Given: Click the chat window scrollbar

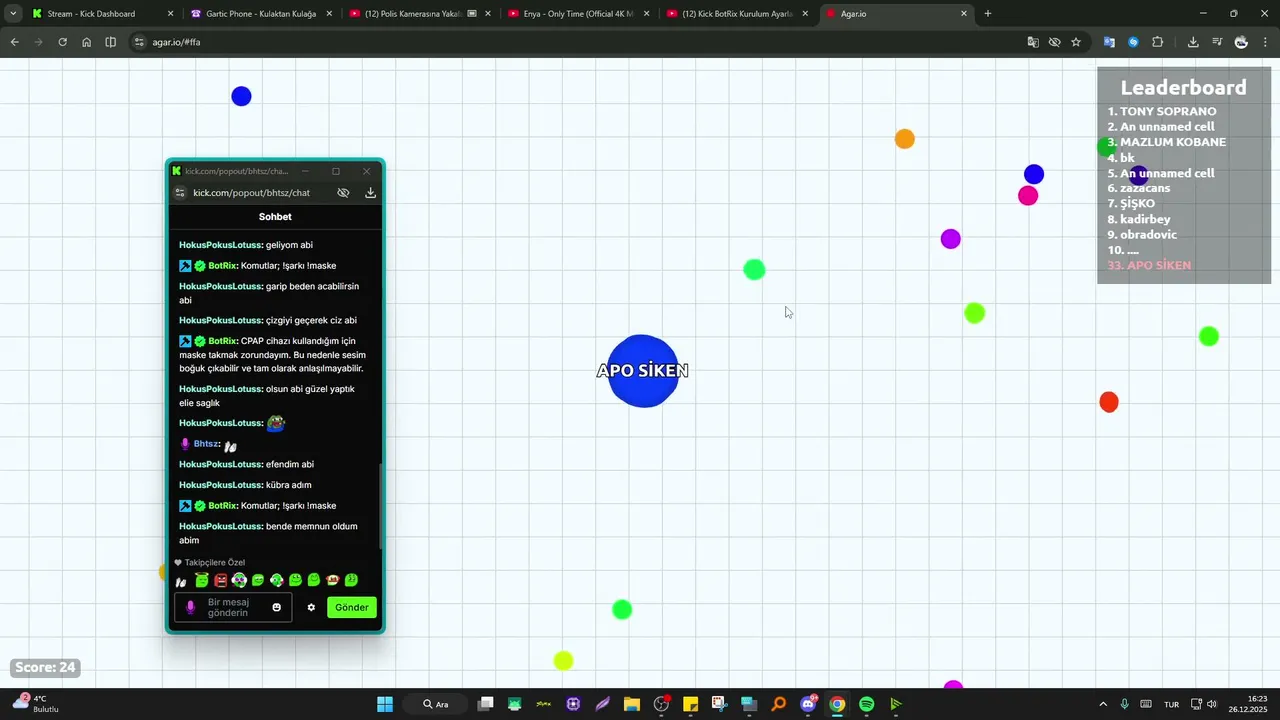Looking at the screenshot, I should 380,507.
